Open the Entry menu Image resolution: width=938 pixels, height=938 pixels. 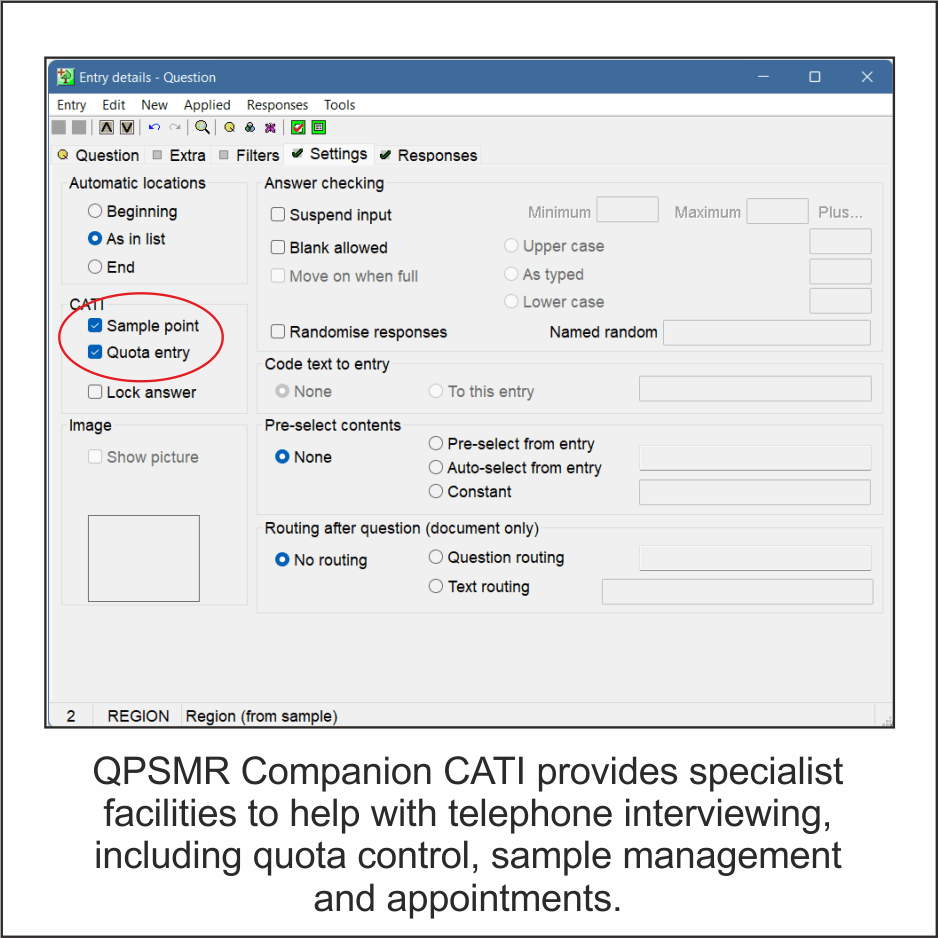(x=71, y=105)
